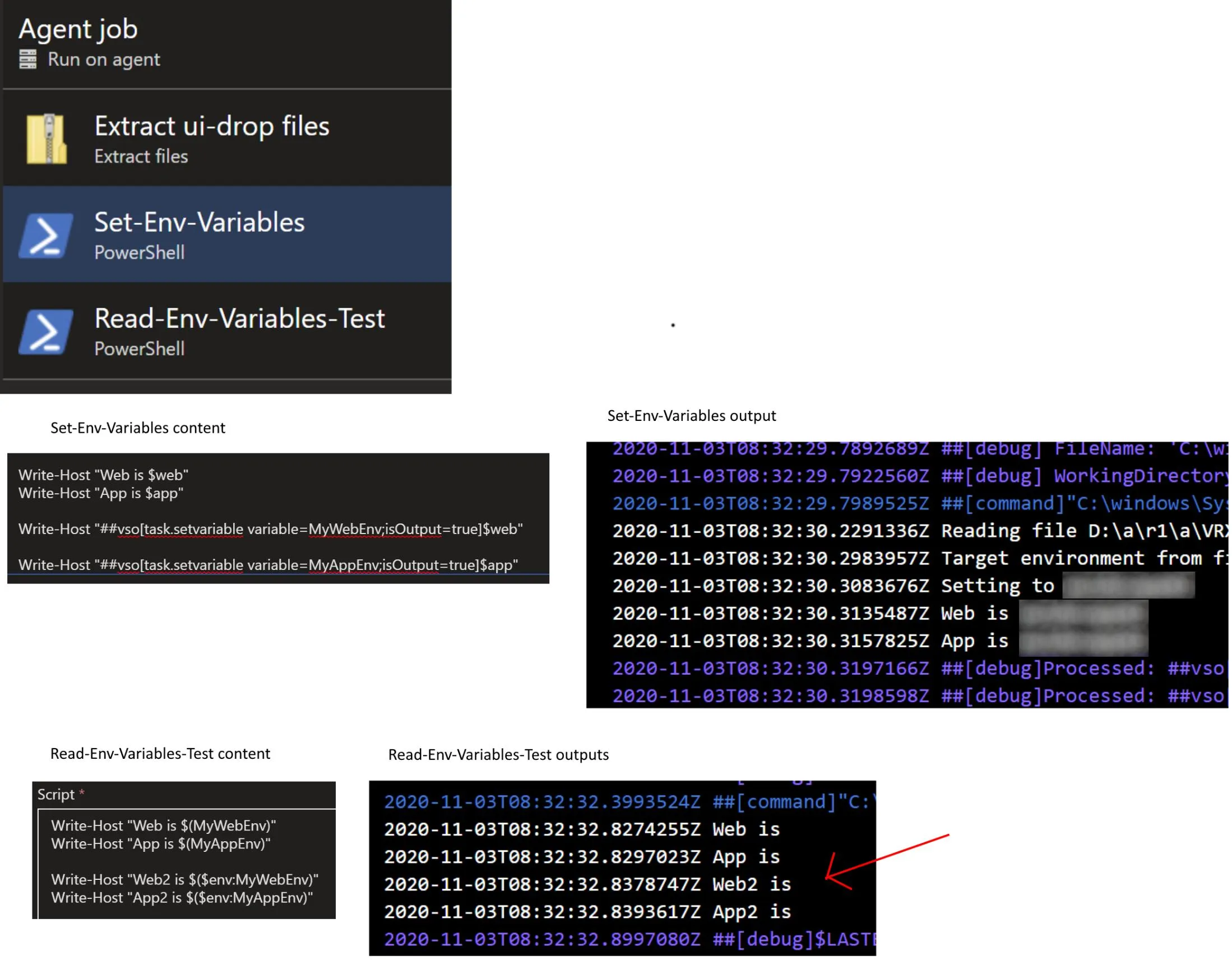Select the Read-Env-Variables-Test task title
Image resolution: width=1232 pixels, height=960 pixels.
(x=239, y=319)
